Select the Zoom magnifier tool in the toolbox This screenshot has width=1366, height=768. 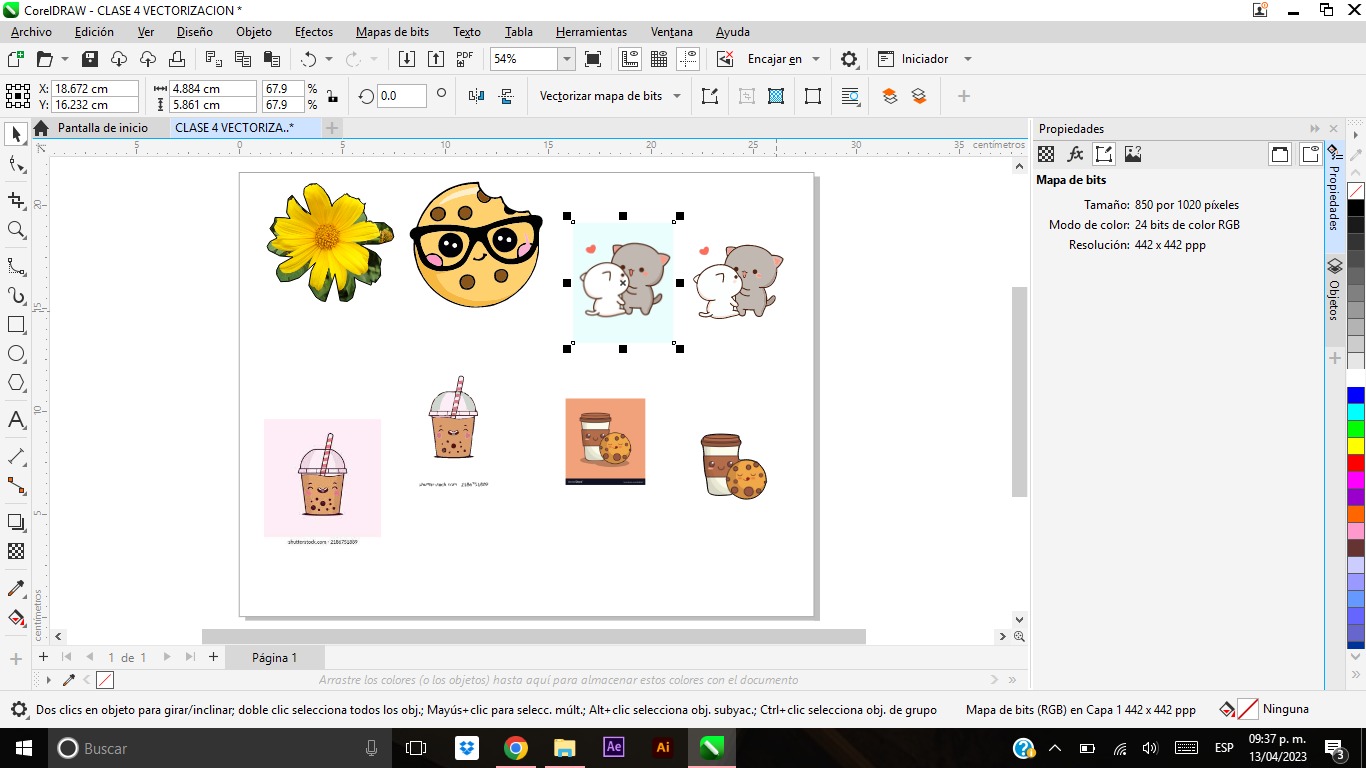16,230
